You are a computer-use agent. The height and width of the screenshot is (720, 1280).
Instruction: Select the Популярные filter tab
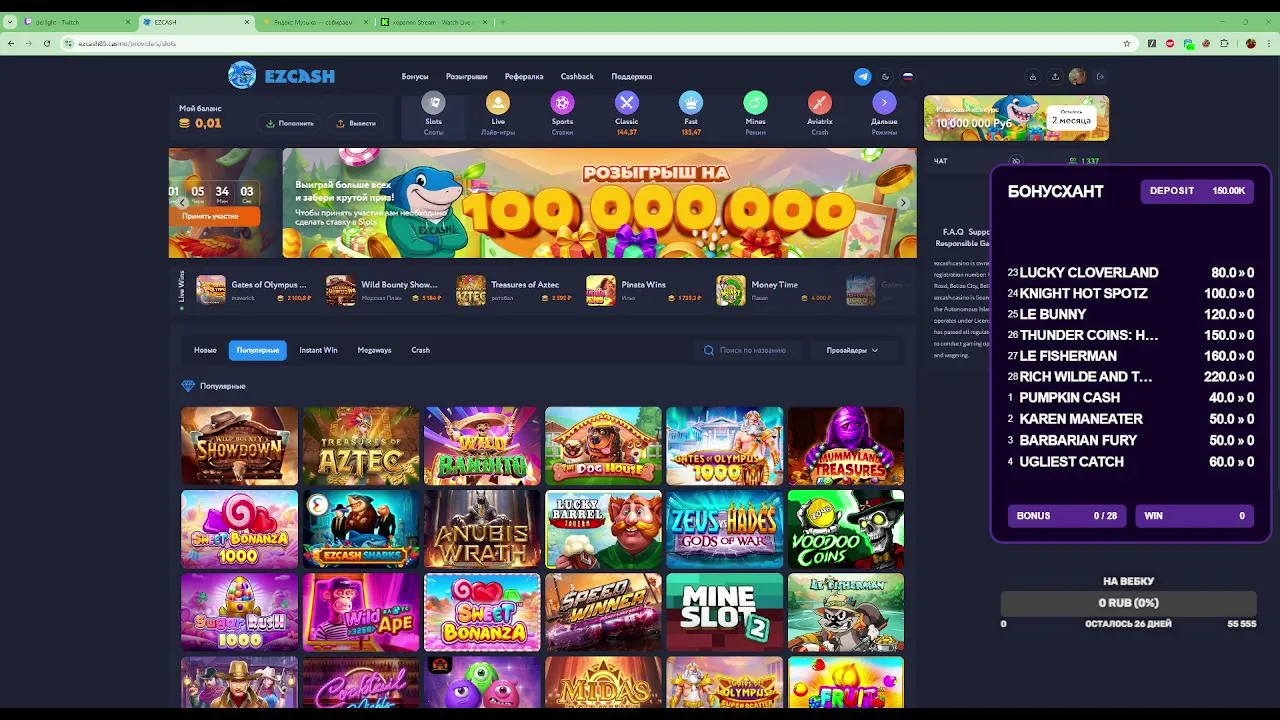pos(258,350)
